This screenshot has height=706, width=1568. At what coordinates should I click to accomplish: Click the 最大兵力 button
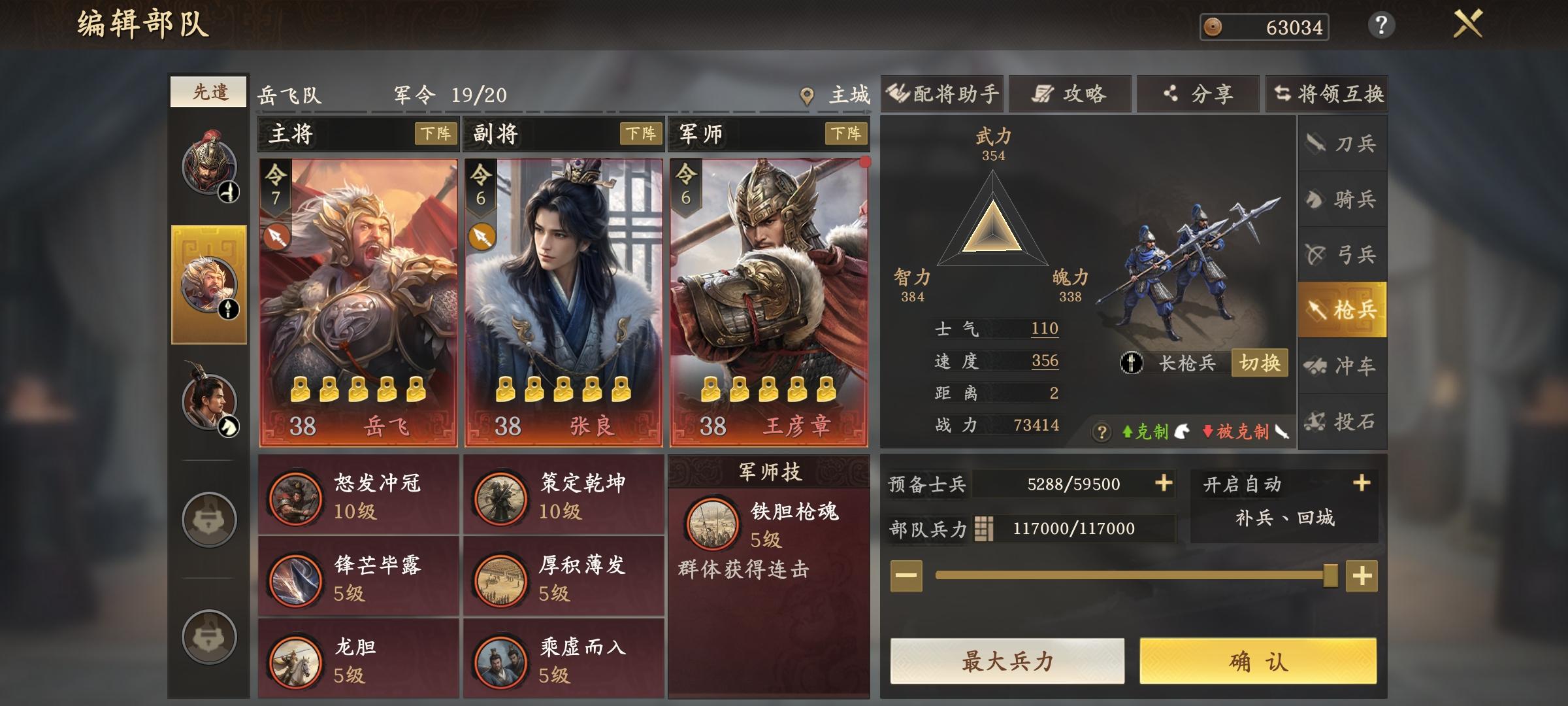[x=1007, y=662]
